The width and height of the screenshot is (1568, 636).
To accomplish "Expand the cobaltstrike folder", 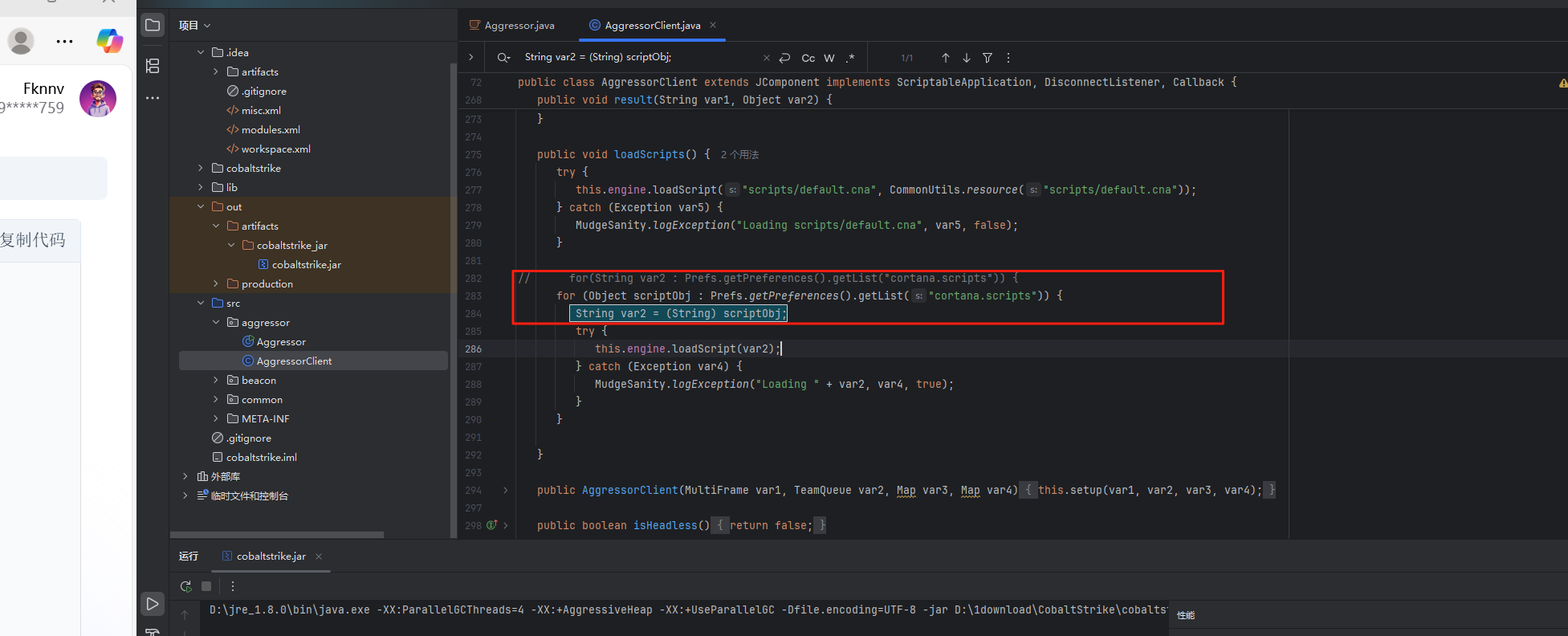I will (x=201, y=168).
